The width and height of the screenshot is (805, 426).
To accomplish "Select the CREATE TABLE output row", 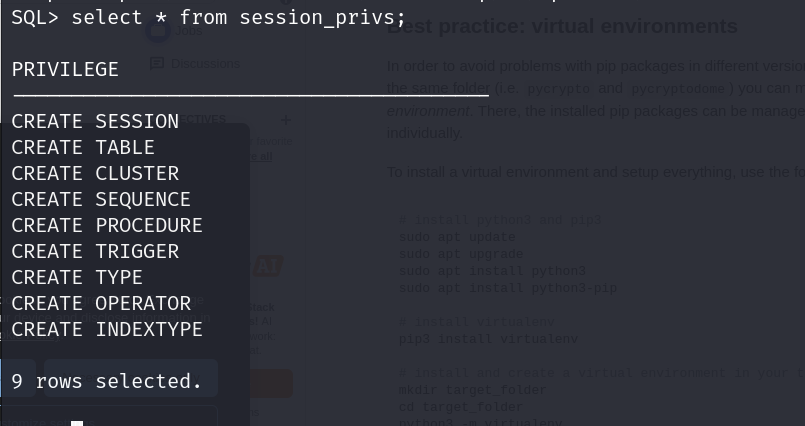I will pyautogui.click(x=83, y=148).
